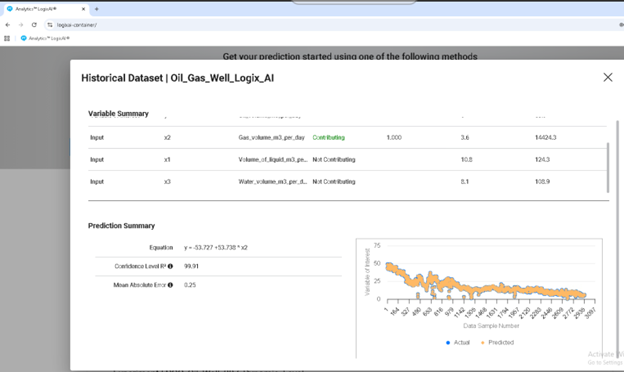The width and height of the screenshot is (624, 372).
Task: Click the Data Sample Number axis label
Action: click(491, 326)
